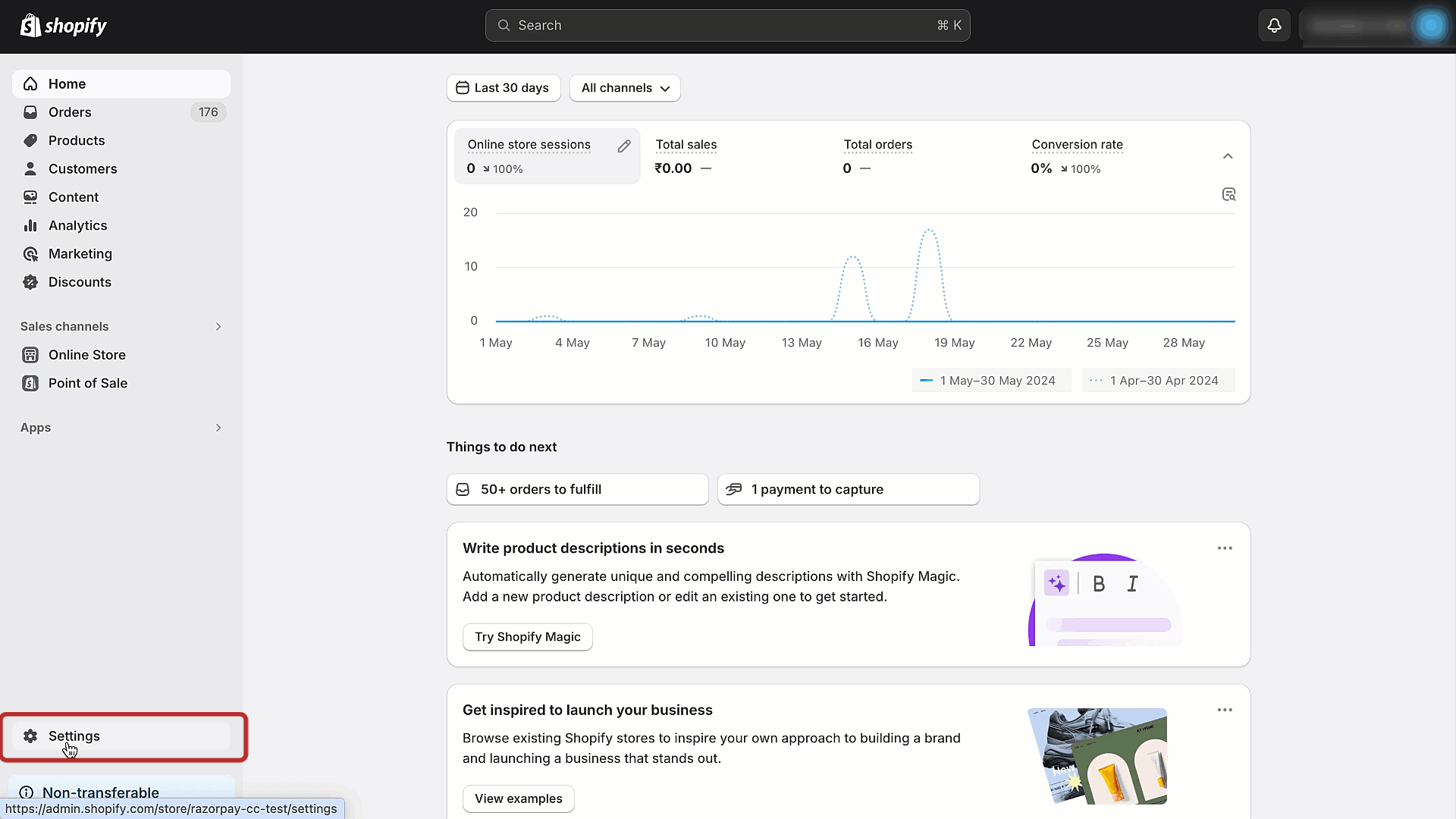The width and height of the screenshot is (1456, 819).
Task: Click the store inspiration thumbnail image
Action: pos(1097,756)
